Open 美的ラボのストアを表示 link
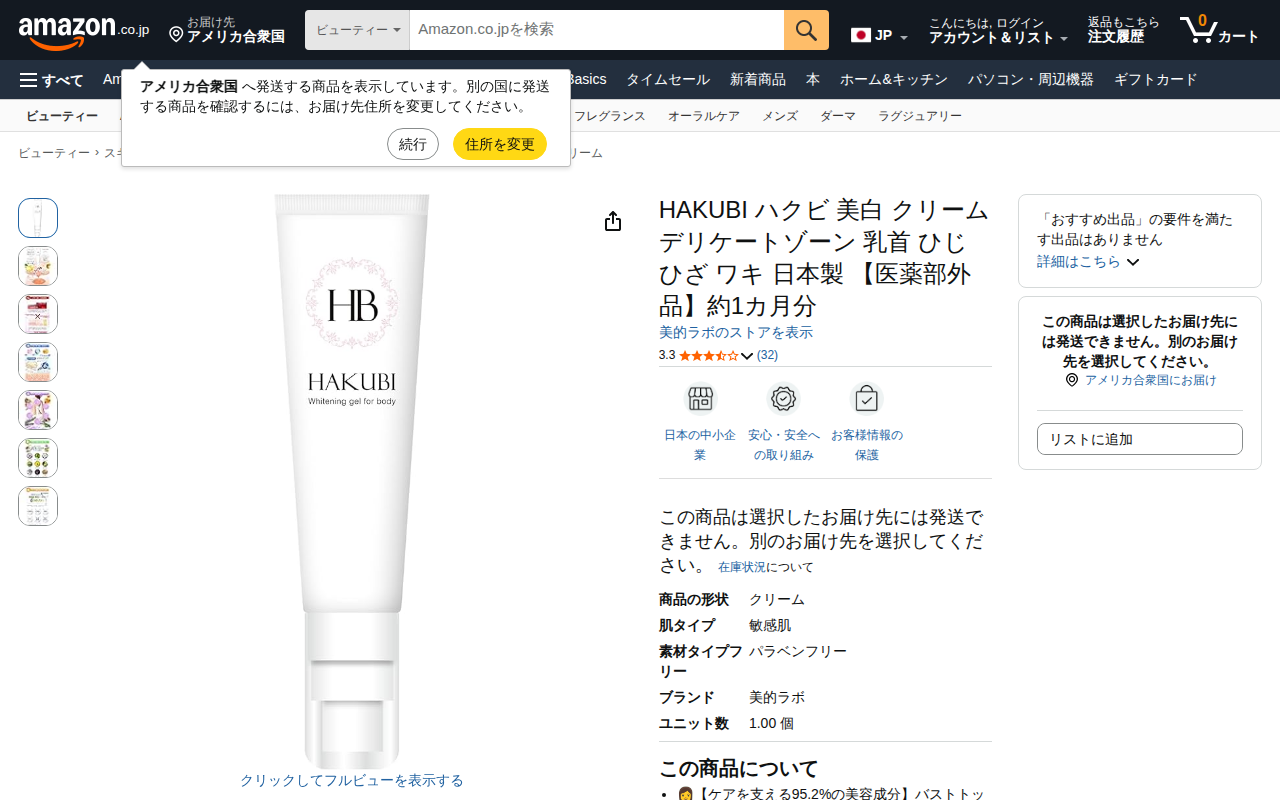The width and height of the screenshot is (1280, 800). pos(736,332)
